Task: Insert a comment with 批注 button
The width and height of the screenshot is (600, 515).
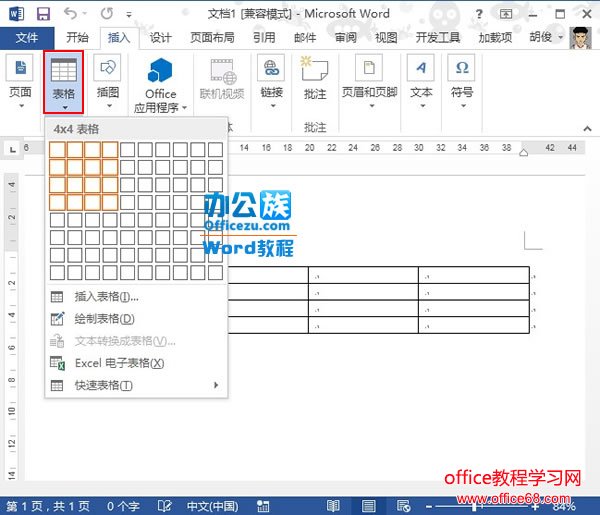Action: (x=315, y=78)
